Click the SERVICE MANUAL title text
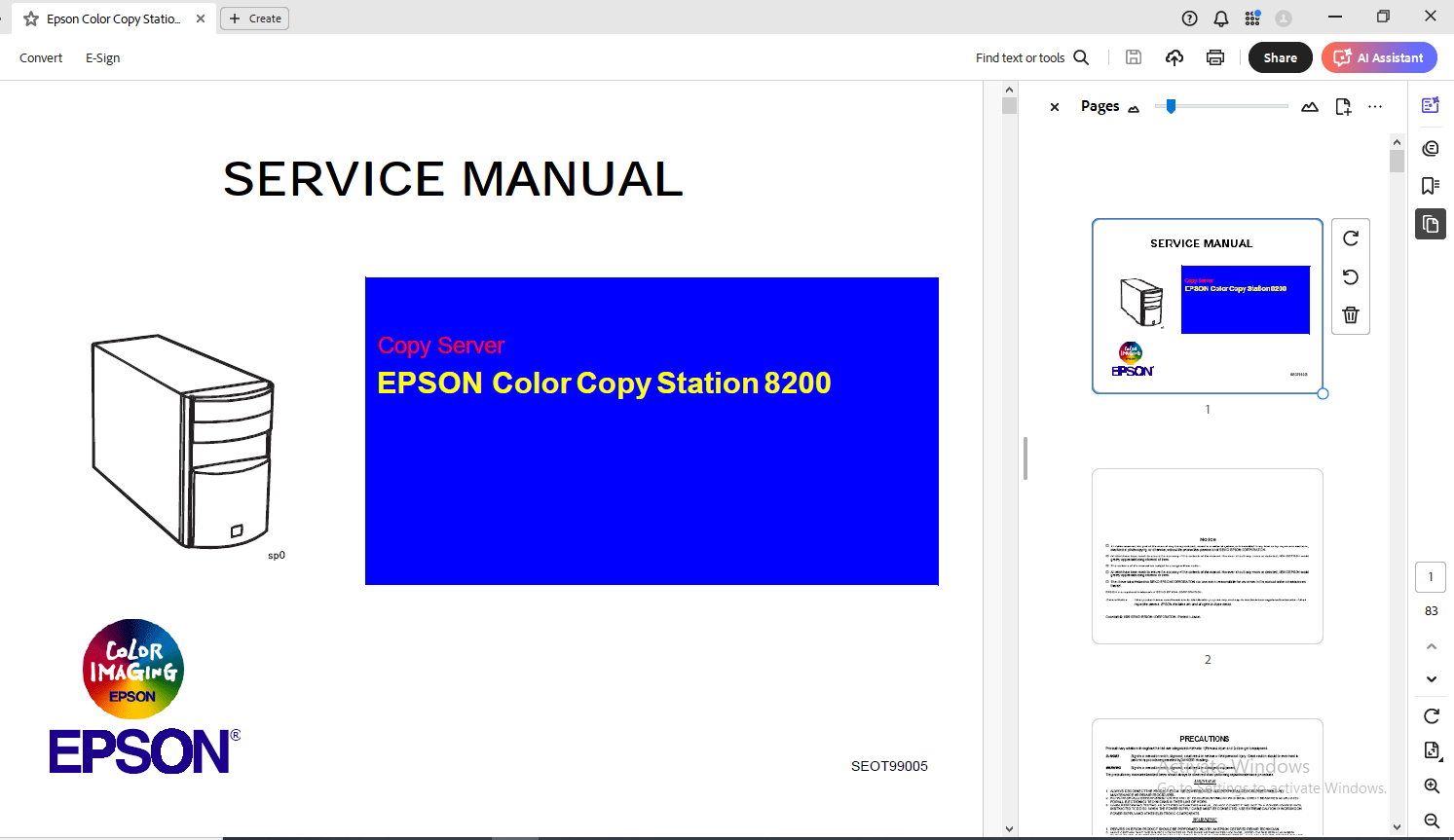The height and width of the screenshot is (840, 1454). (x=453, y=179)
